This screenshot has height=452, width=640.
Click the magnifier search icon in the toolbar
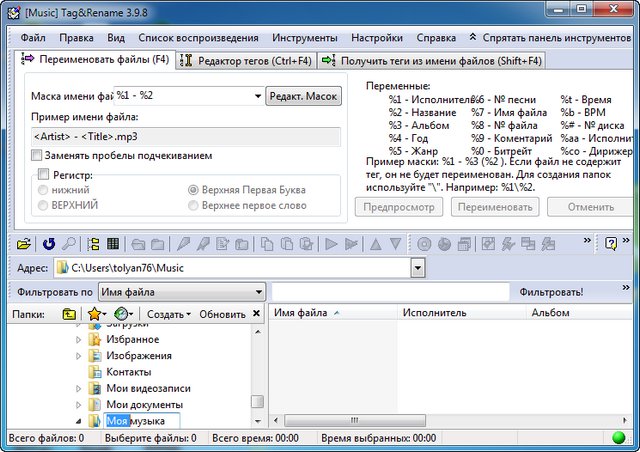[68, 243]
